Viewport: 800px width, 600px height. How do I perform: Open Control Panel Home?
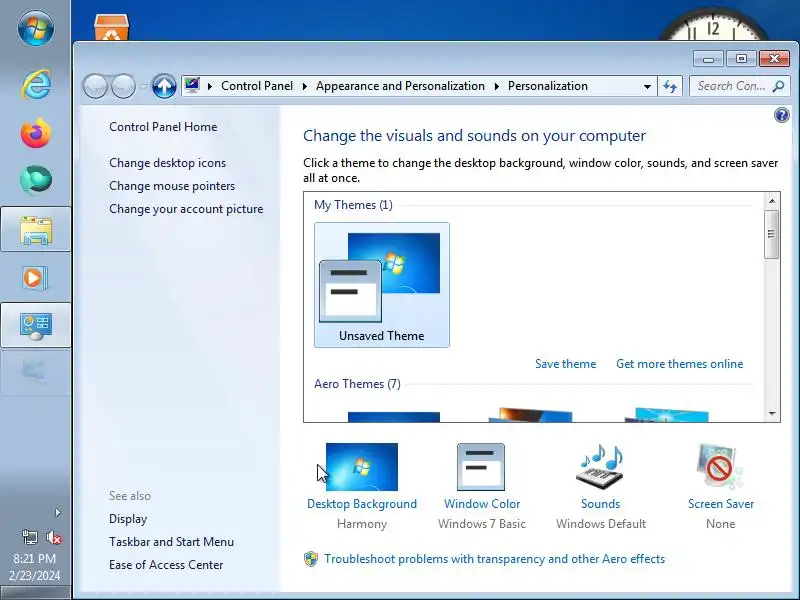click(163, 127)
